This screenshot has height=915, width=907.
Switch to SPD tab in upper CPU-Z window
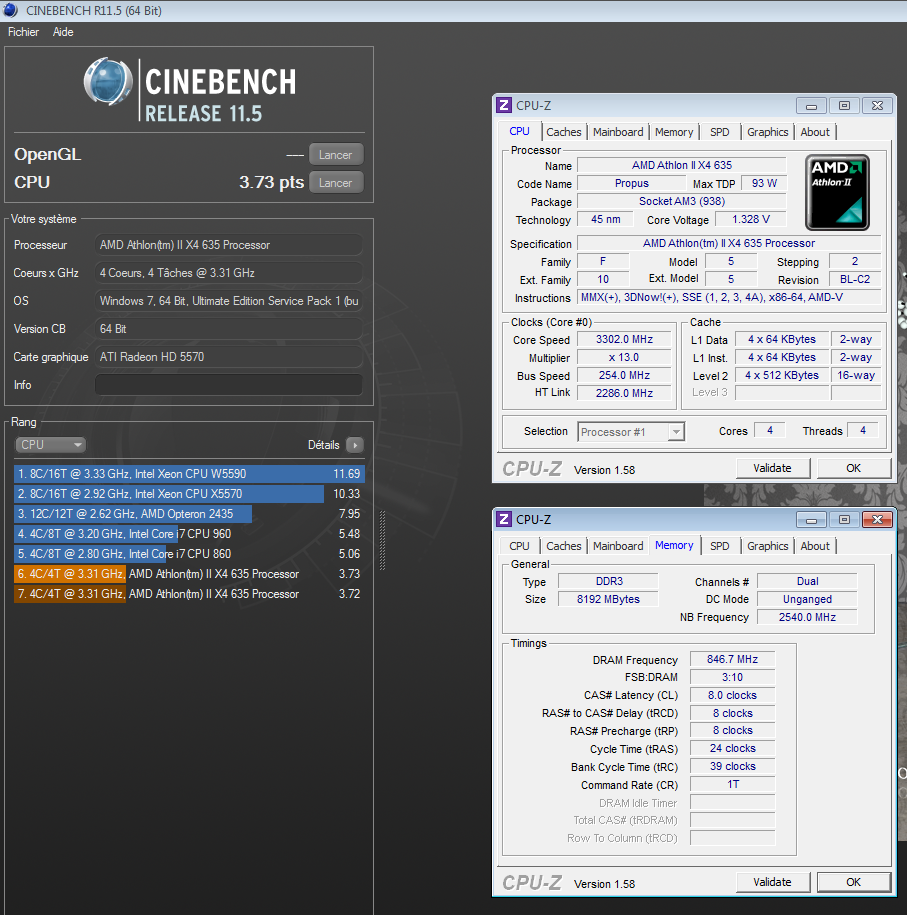tap(720, 132)
